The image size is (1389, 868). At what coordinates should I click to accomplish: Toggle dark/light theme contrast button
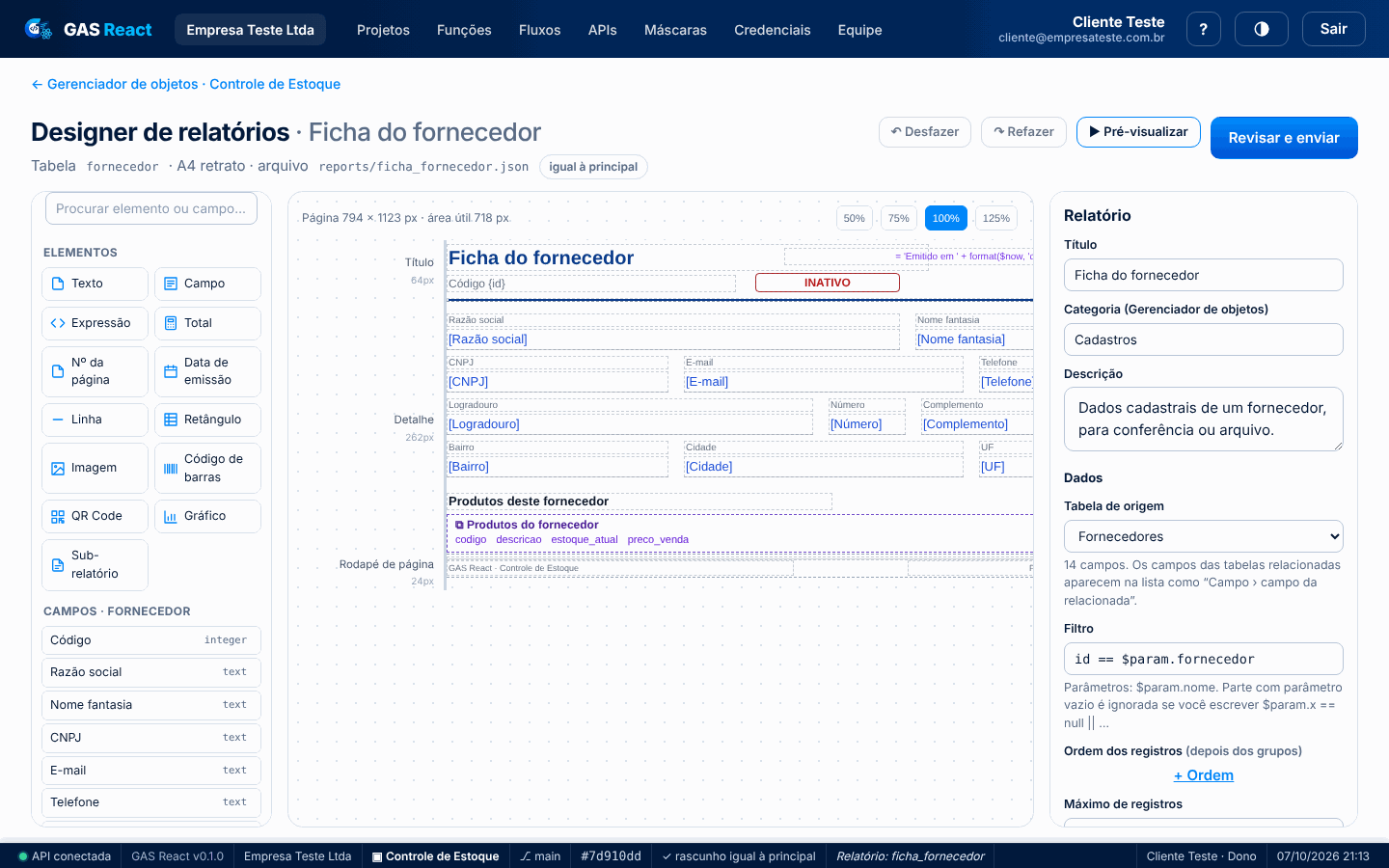click(x=1262, y=29)
